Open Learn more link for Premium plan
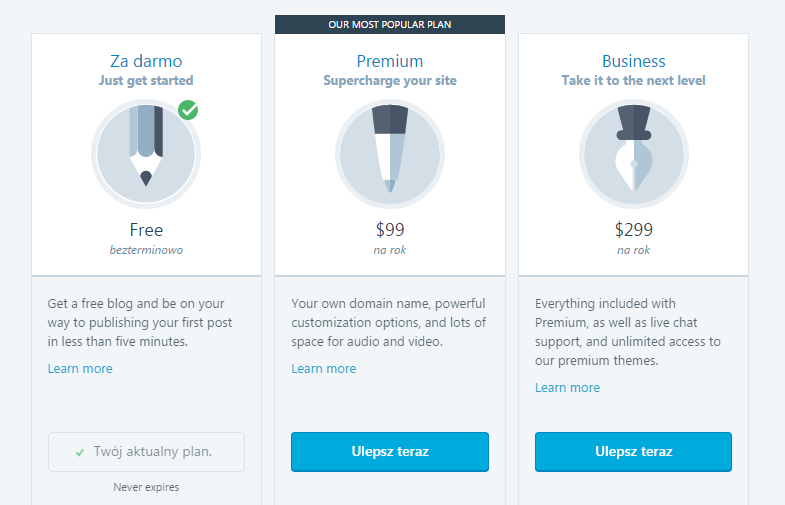 tap(324, 369)
